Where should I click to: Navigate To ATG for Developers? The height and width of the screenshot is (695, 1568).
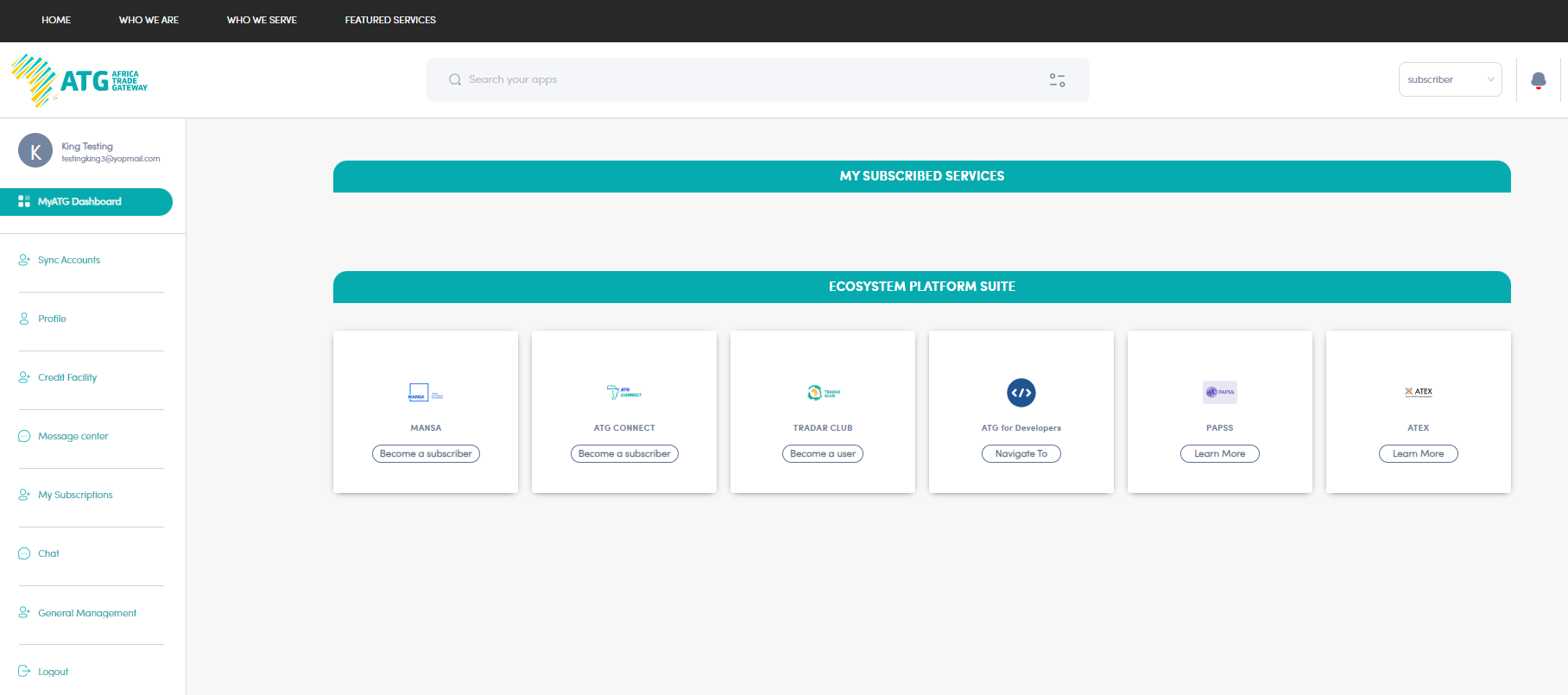1021,453
